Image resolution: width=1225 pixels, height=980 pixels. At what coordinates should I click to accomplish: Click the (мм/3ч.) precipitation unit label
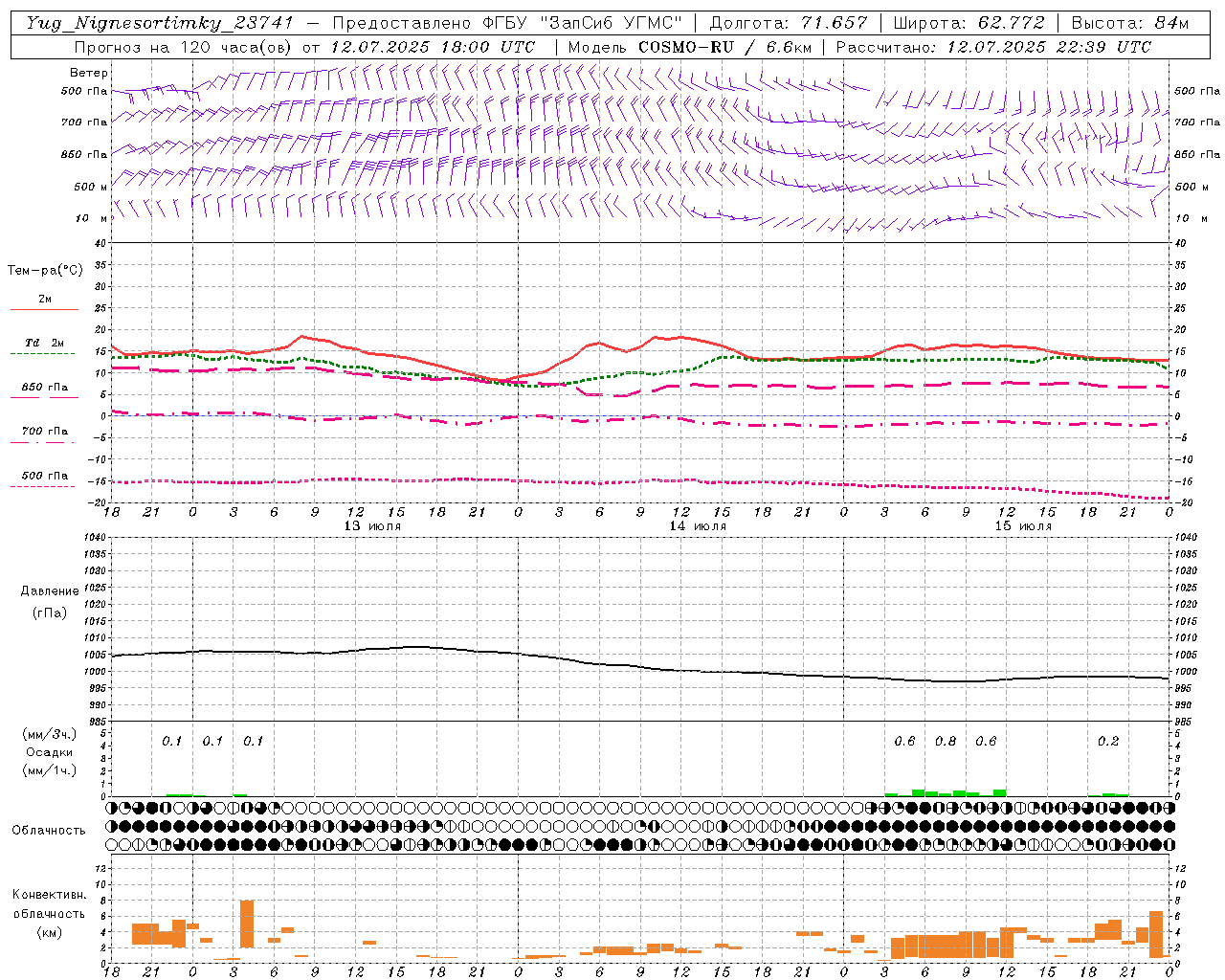[49, 735]
